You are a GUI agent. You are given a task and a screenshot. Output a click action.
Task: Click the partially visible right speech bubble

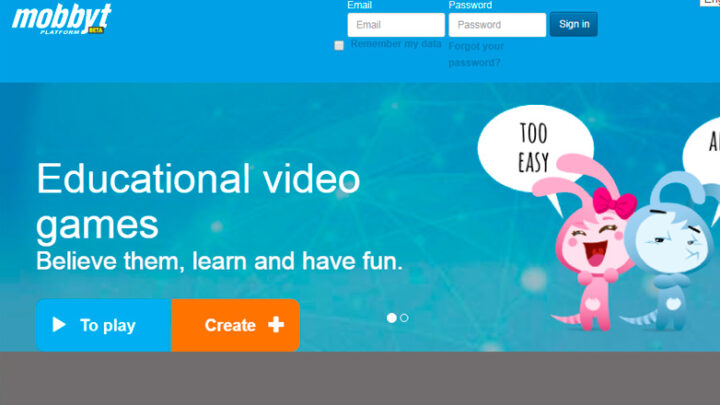706,147
